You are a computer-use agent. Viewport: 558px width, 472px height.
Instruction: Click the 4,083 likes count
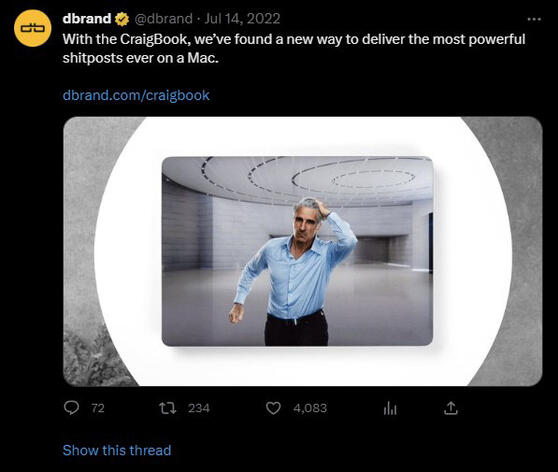pos(310,408)
